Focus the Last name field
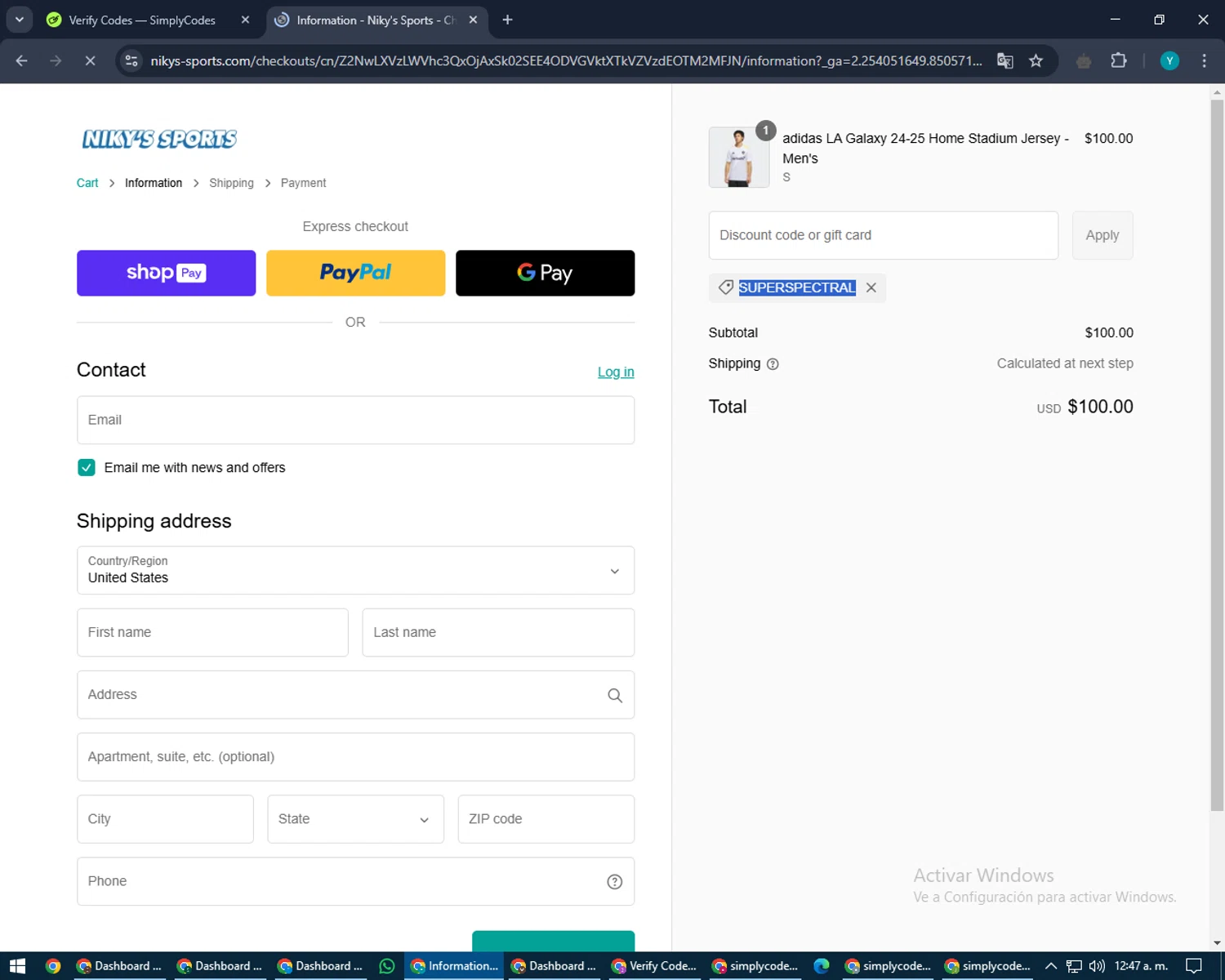1225x980 pixels. (x=498, y=632)
